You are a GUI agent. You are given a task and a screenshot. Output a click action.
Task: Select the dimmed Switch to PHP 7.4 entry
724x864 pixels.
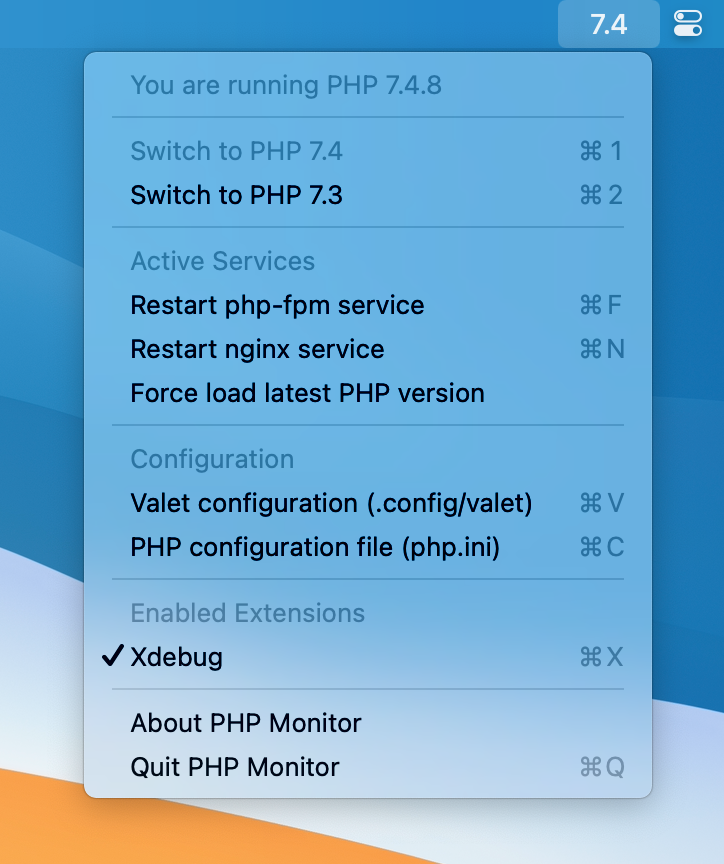[368, 151]
